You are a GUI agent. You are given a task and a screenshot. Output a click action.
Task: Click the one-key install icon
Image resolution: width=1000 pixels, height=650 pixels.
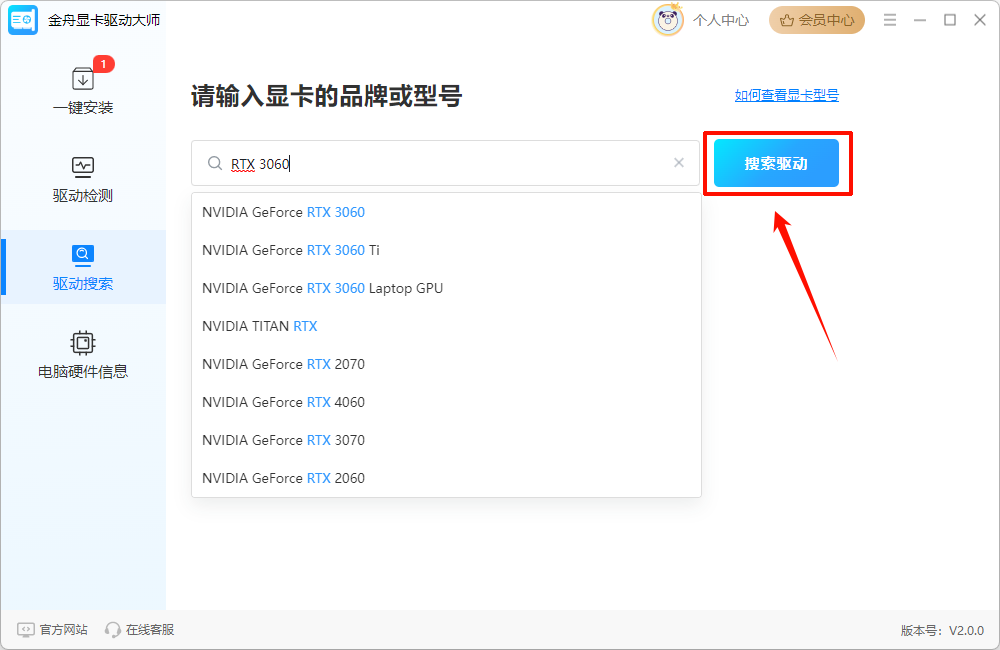point(83,79)
